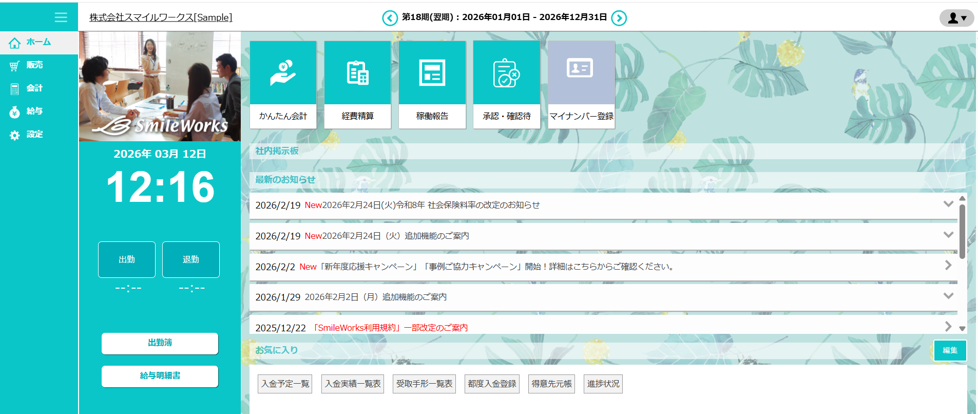The image size is (978, 414).
Task: Click the 編集 favorites edit button
Action: coord(950,350)
